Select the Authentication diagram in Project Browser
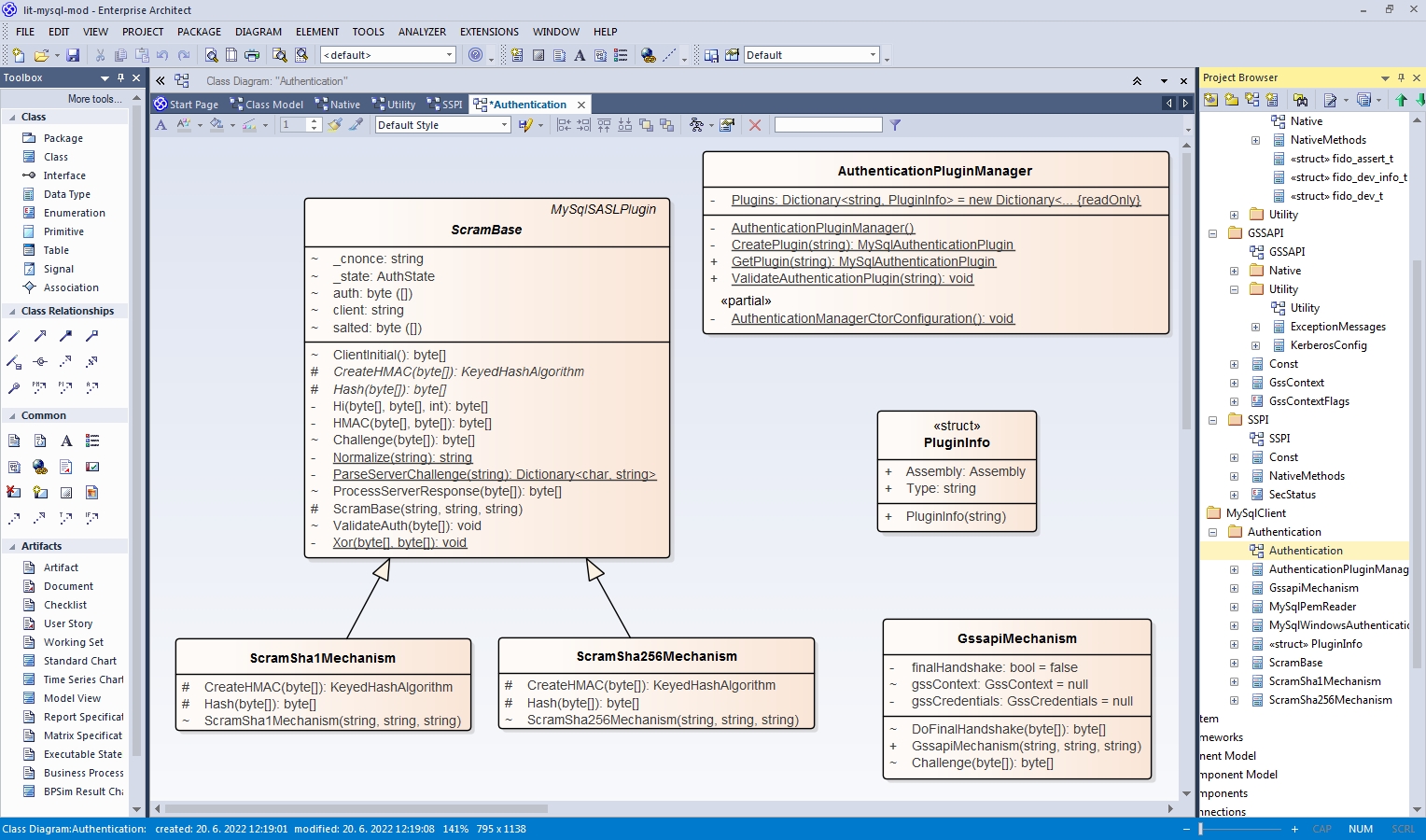 click(x=1306, y=551)
